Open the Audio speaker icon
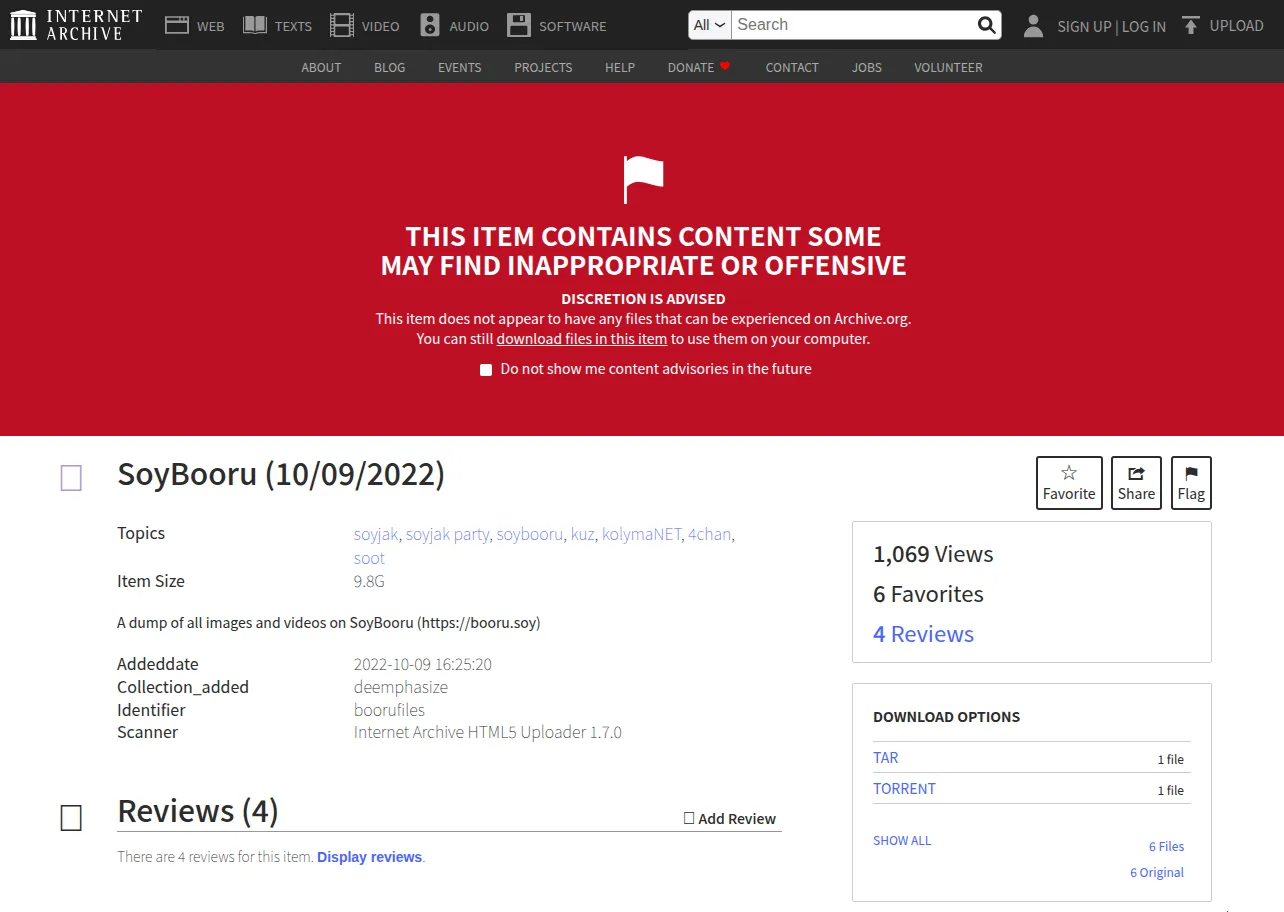Viewport: 1284px width, 912px height. click(x=430, y=25)
